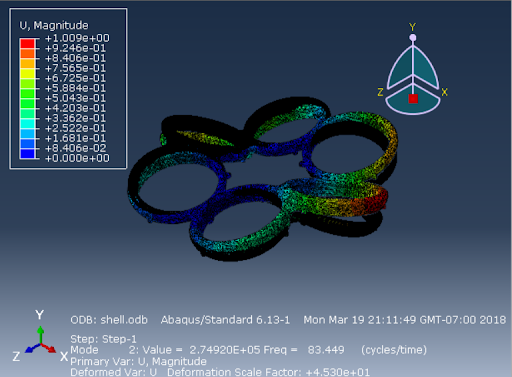Click the 3D compass red square handle
Screen dimensions: 512x377
tap(413, 99)
